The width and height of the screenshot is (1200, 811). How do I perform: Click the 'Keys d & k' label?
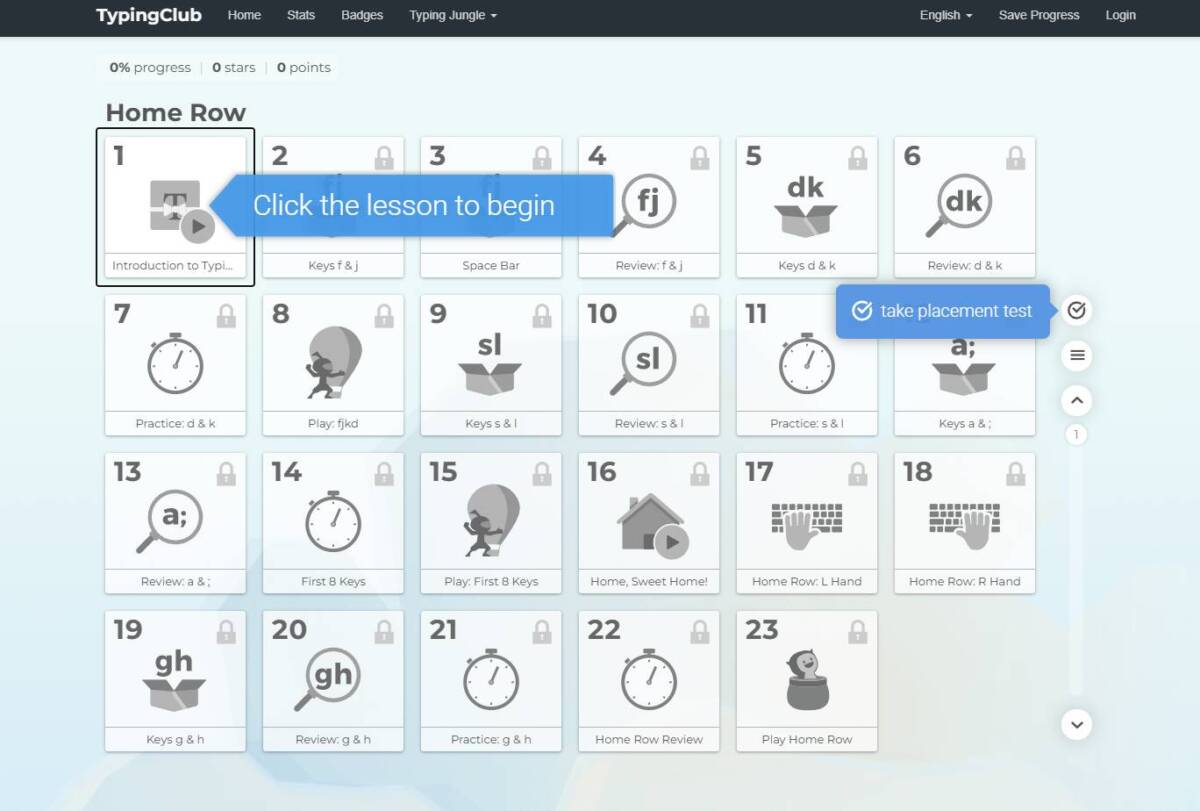point(806,266)
